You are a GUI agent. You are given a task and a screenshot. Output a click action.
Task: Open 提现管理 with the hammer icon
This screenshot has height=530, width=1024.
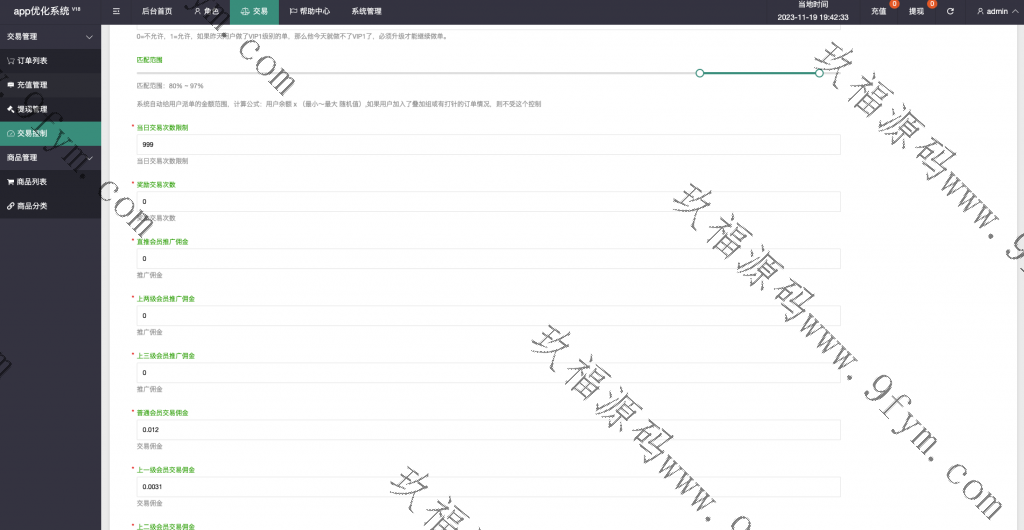coord(32,108)
